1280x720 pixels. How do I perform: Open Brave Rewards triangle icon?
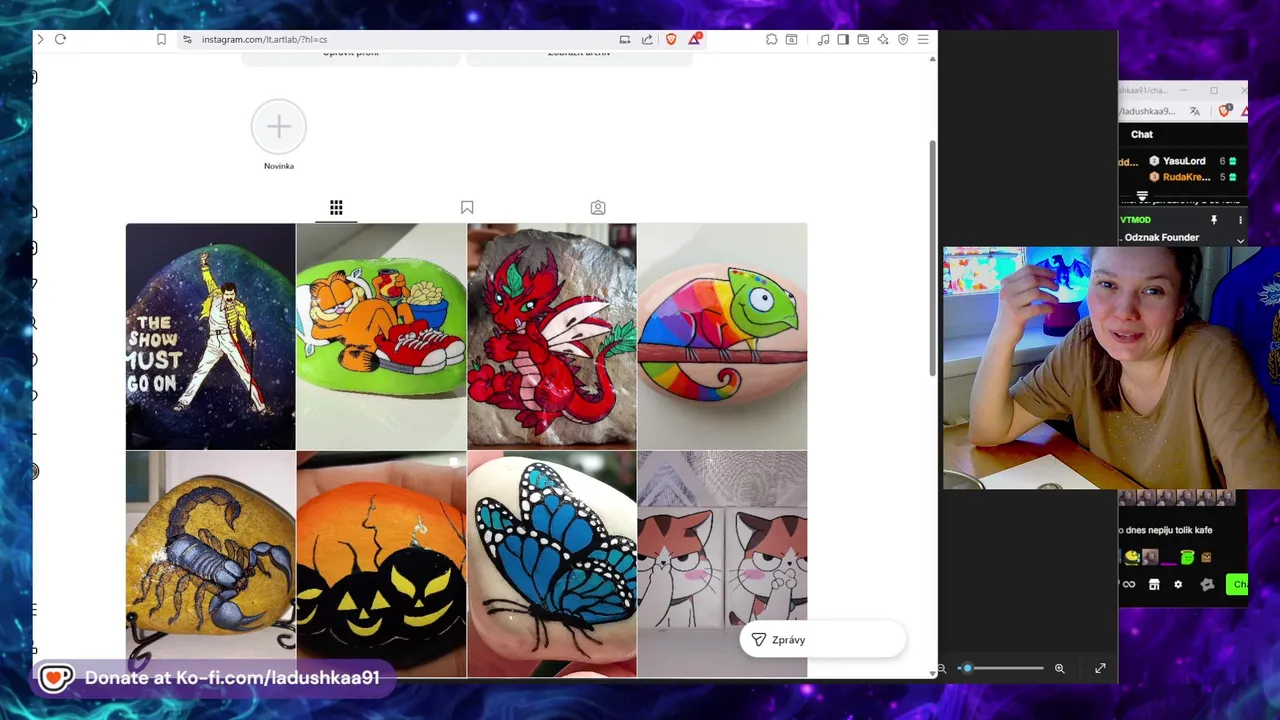click(694, 39)
